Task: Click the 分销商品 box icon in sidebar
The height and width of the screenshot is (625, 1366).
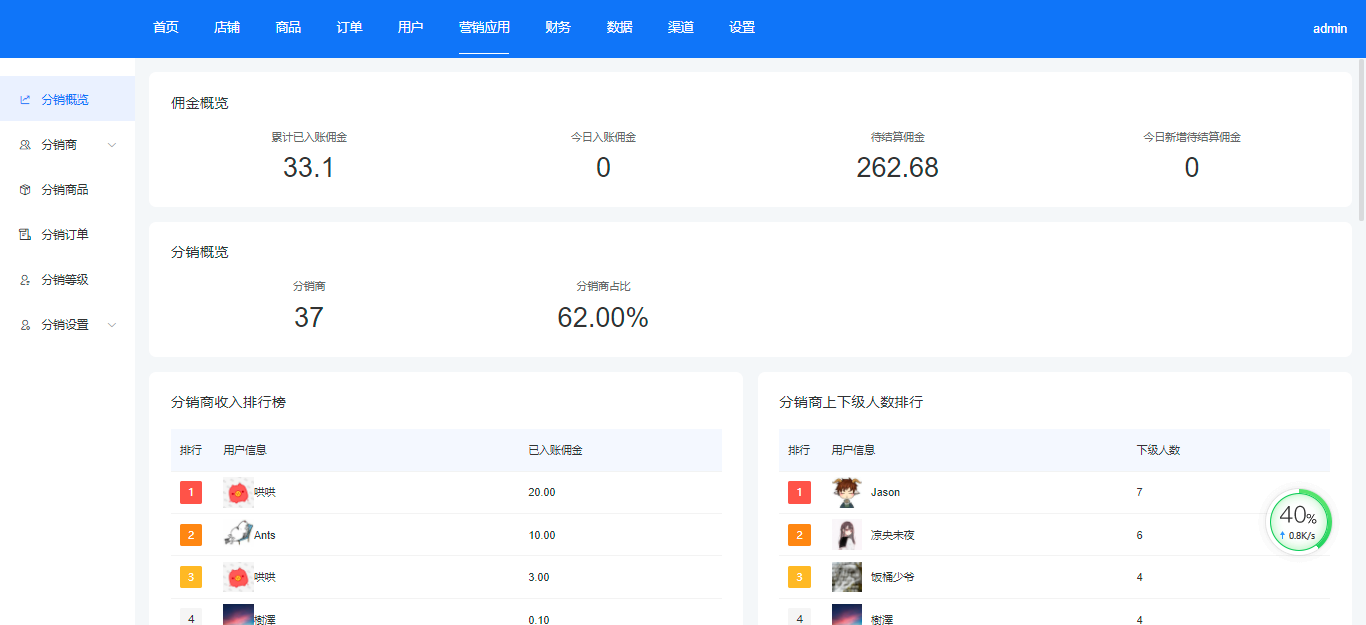Action: click(25, 190)
